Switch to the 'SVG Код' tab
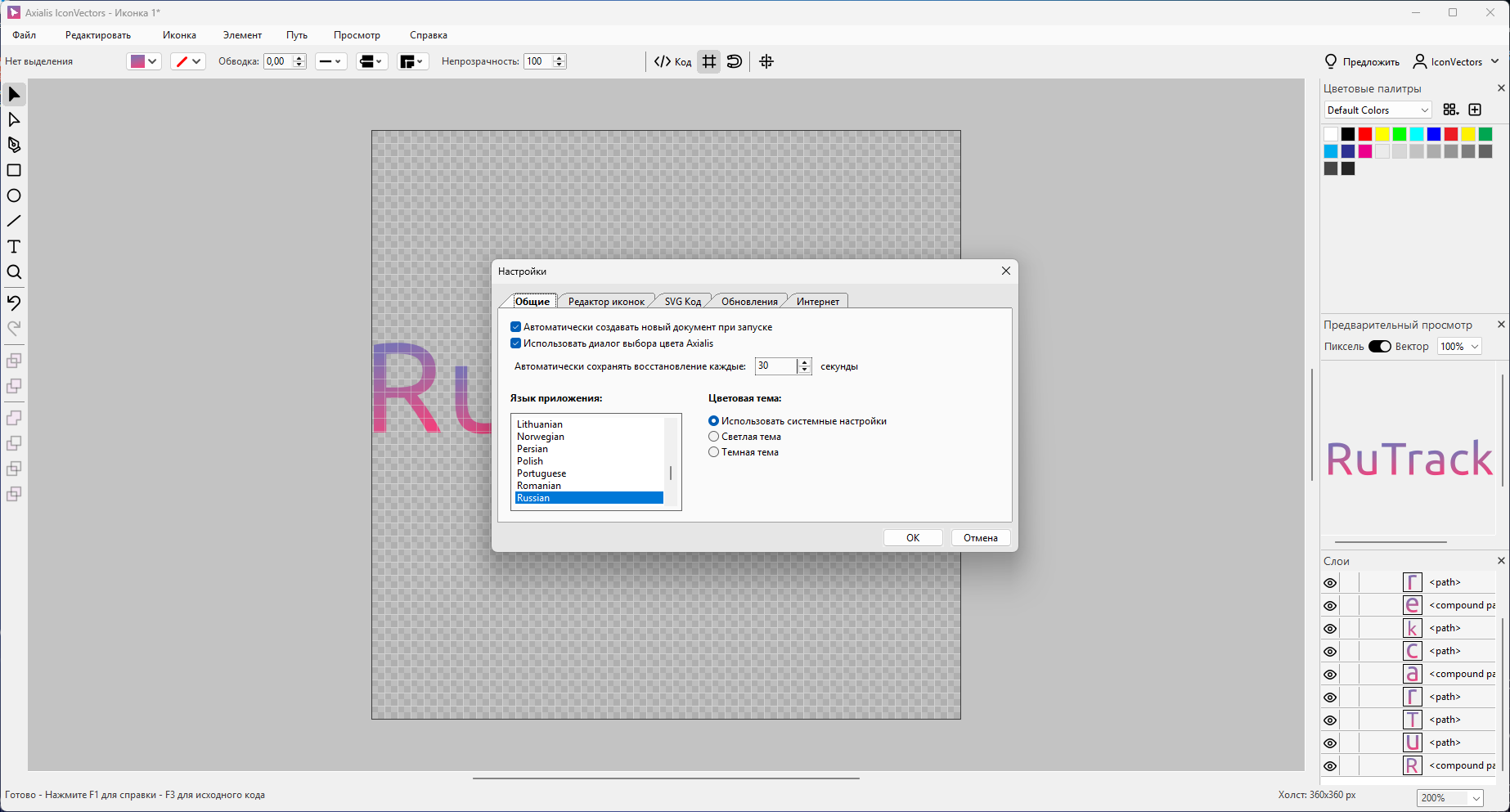Image resolution: width=1510 pixels, height=812 pixels. tap(683, 302)
